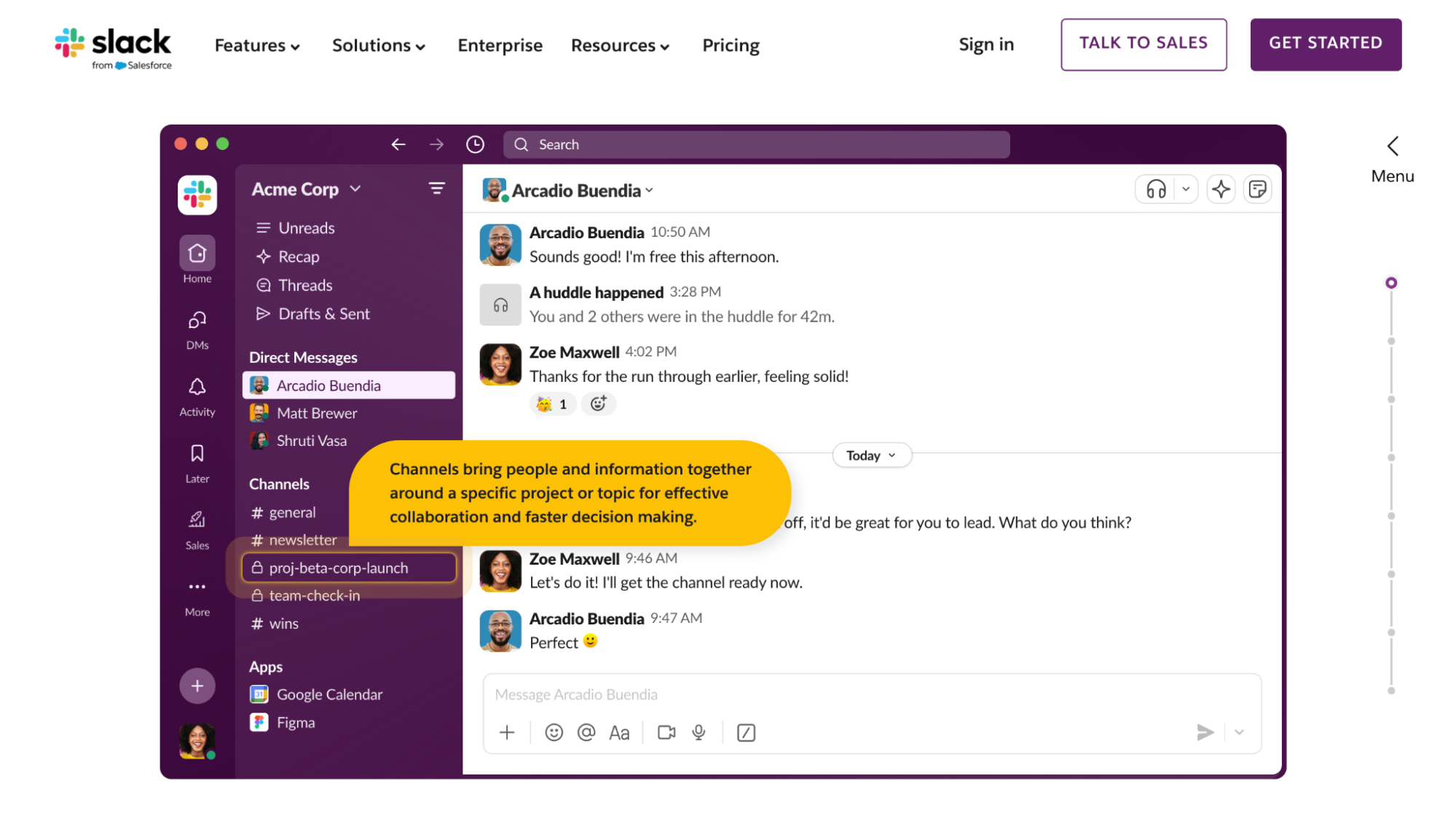
Task: Click the Slack logo in website header
Action: [x=114, y=48]
